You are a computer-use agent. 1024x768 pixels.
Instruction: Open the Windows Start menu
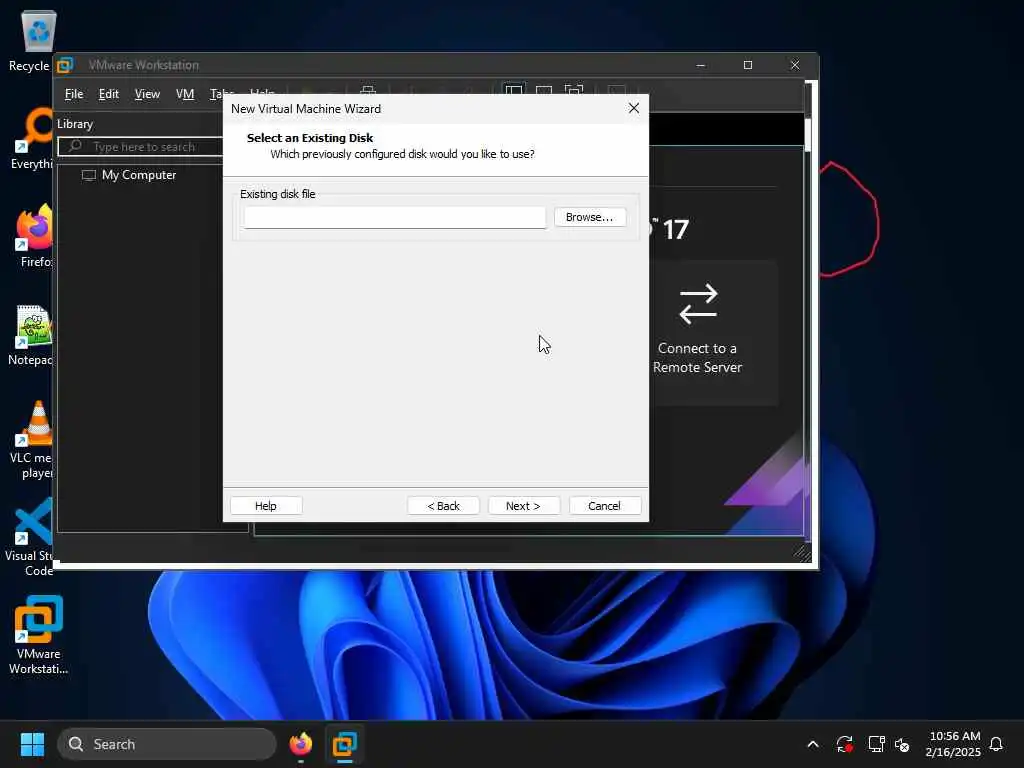32,744
